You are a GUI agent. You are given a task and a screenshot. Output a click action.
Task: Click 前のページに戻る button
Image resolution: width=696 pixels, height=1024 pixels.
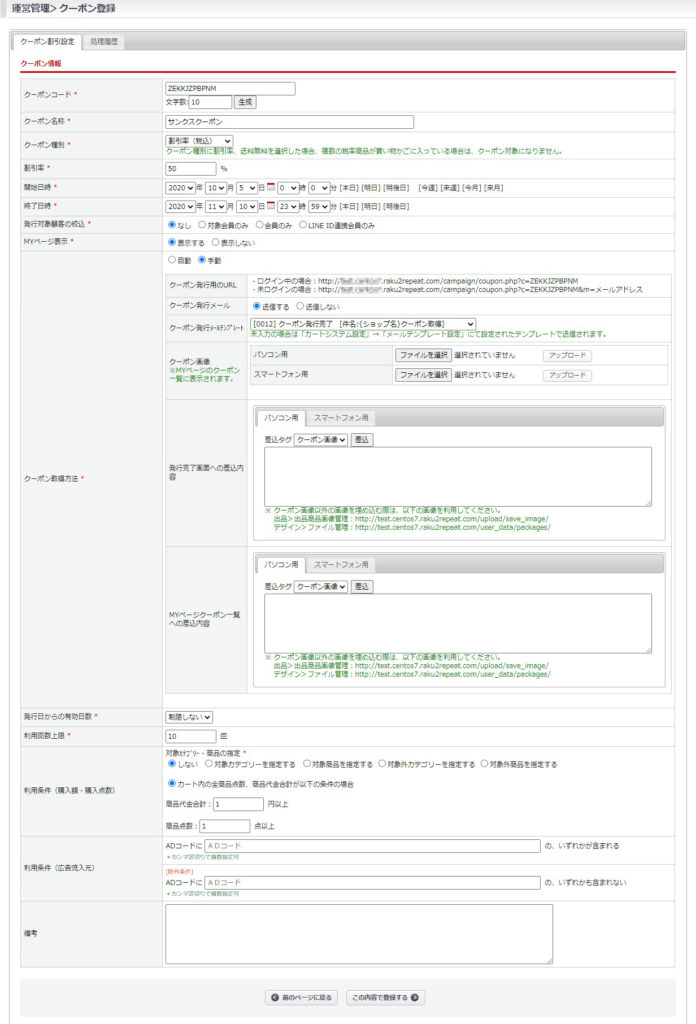click(302, 998)
